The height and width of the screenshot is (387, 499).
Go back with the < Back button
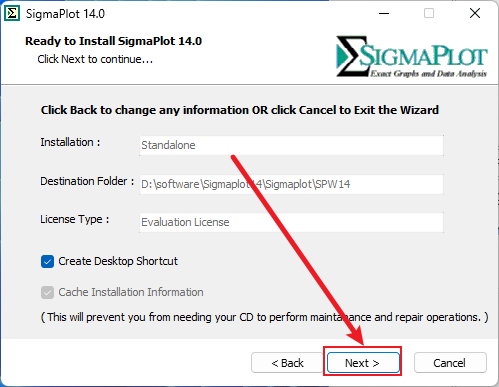(x=287, y=362)
